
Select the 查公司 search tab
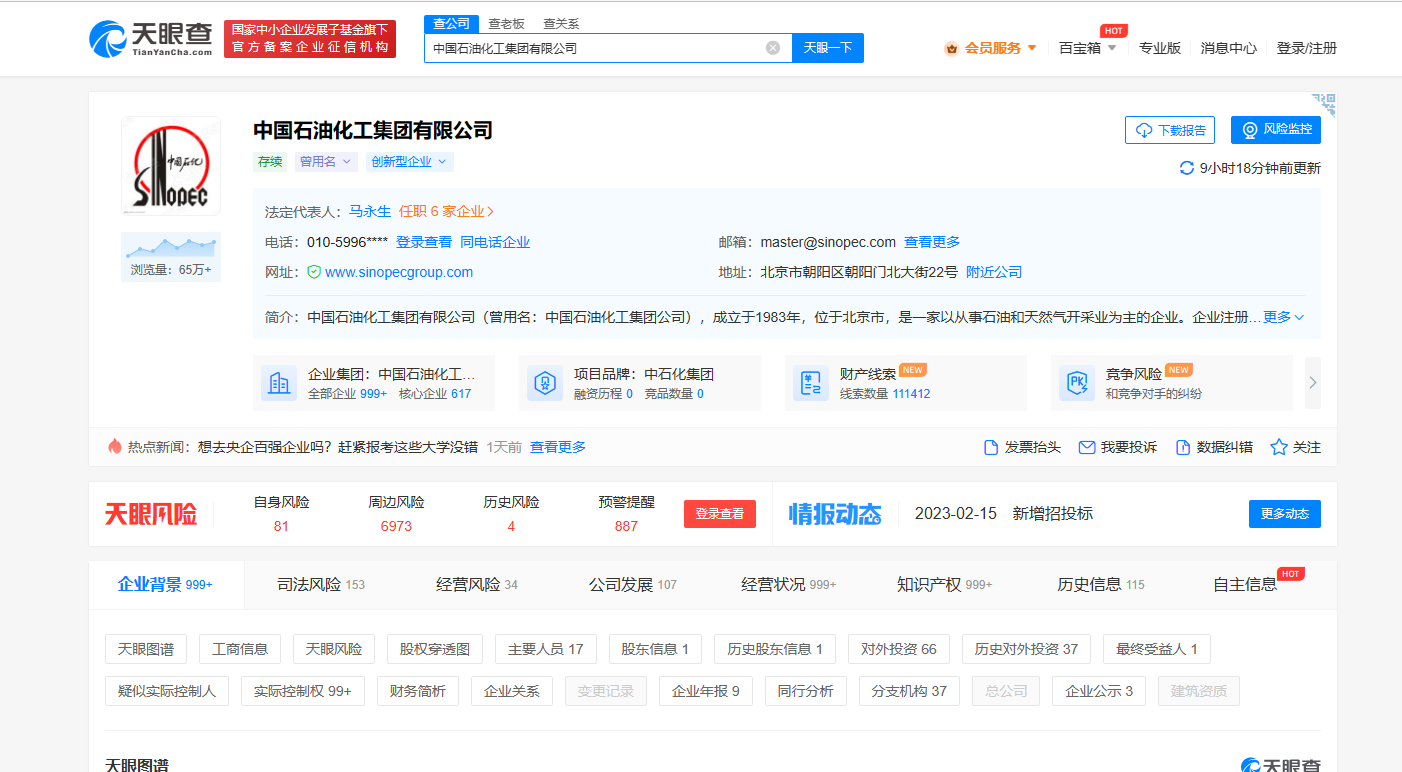click(x=451, y=24)
